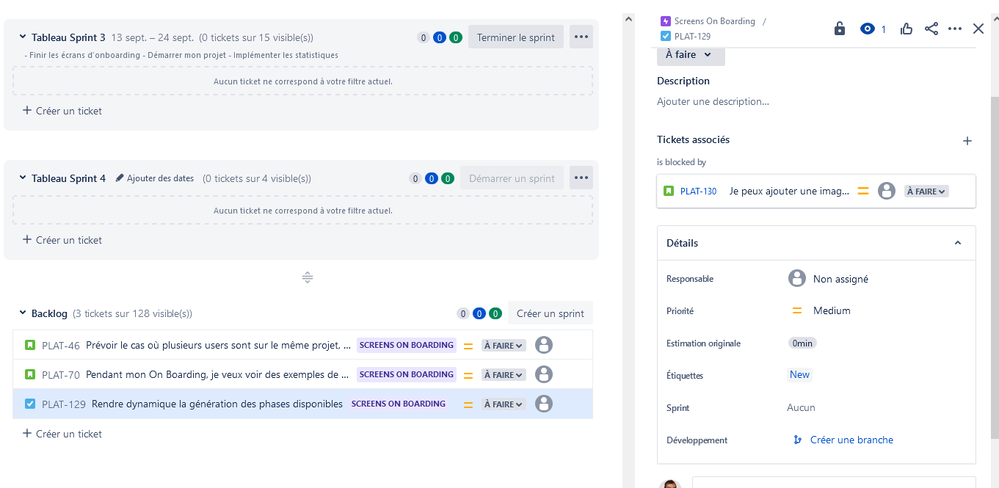The image size is (999, 488).
Task: Click the Créer une branche link
Action: (851, 440)
